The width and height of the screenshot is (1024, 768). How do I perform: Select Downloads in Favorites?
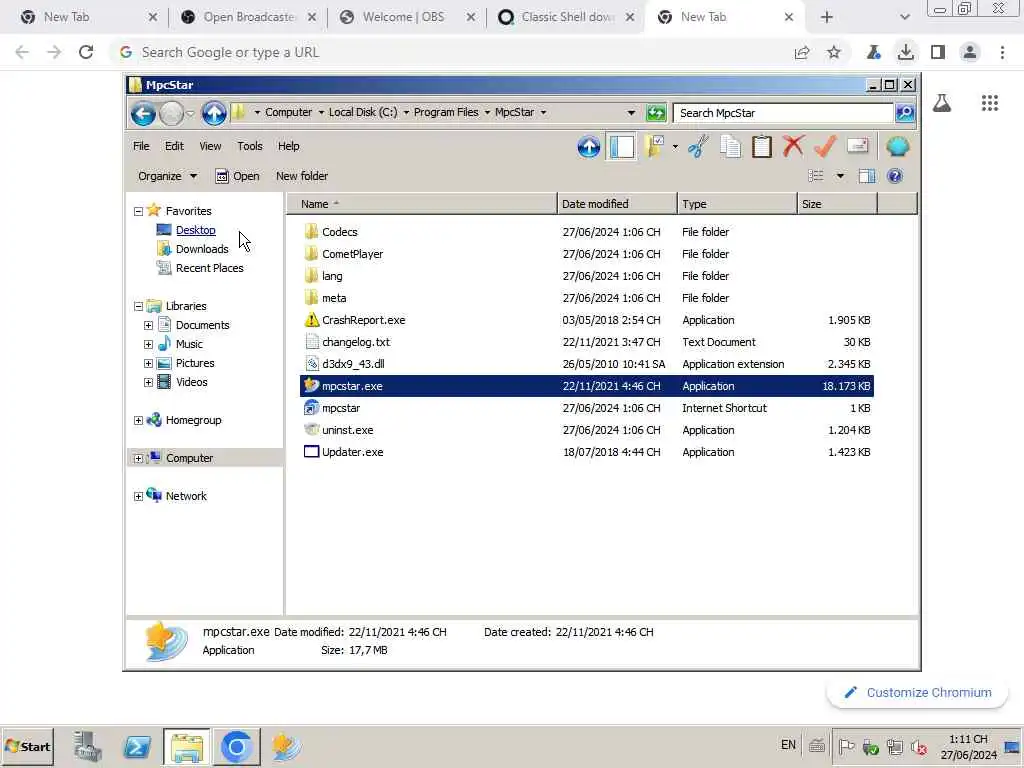click(x=202, y=249)
